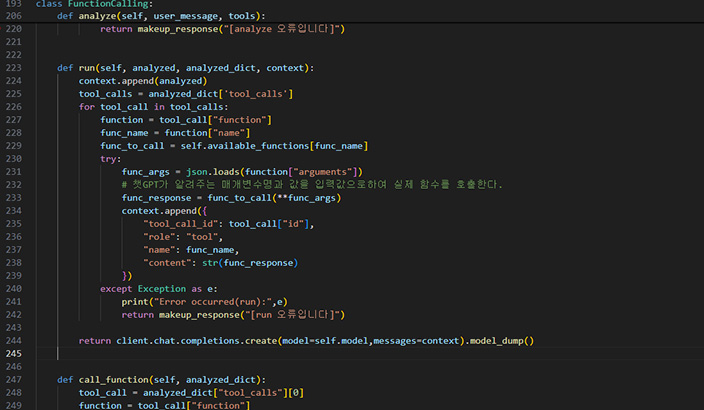The image size is (704, 410).
Task: Click the 'def run' method name
Action: tap(88, 68)
